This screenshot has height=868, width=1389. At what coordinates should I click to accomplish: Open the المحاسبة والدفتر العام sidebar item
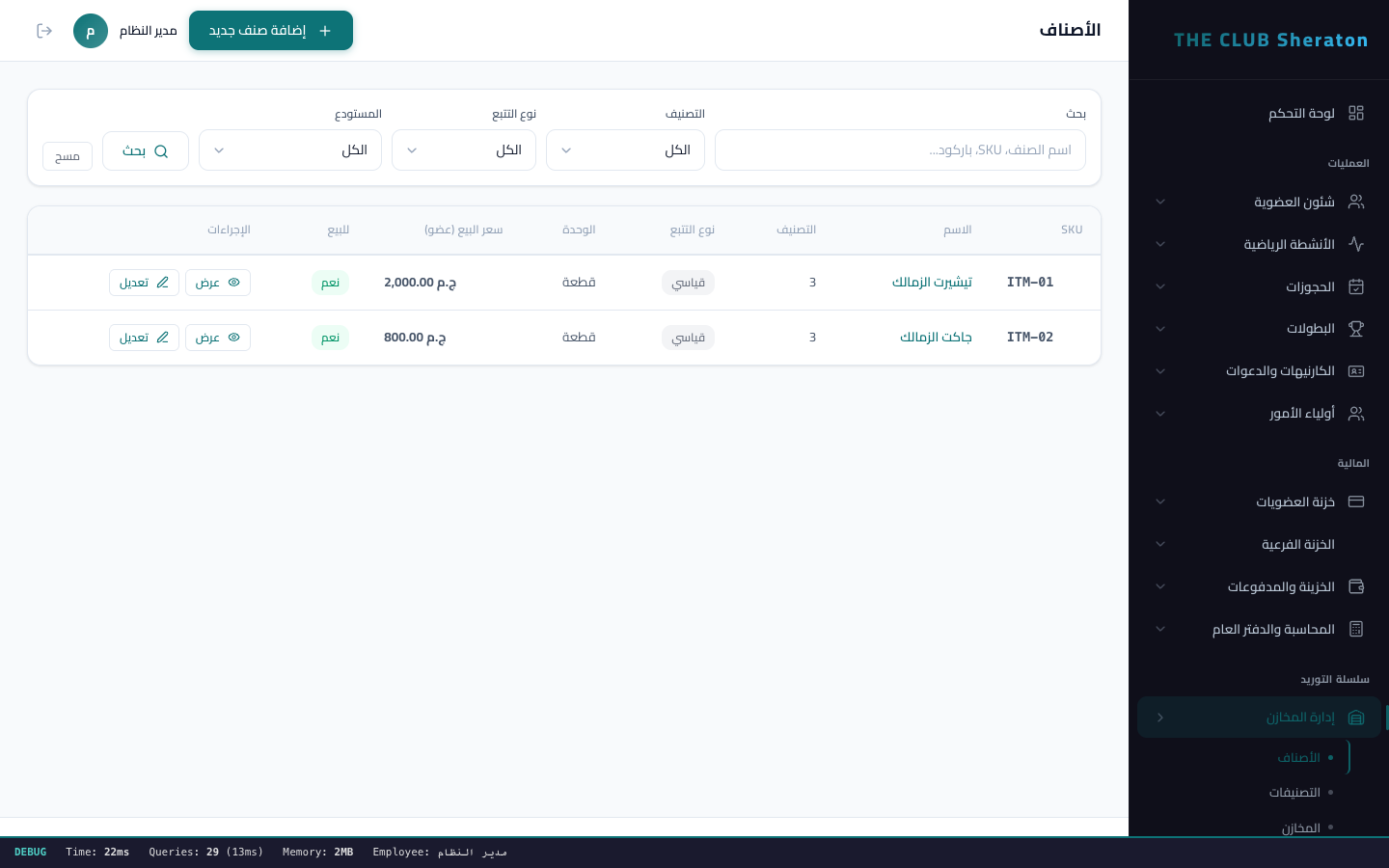point(1259,629)
